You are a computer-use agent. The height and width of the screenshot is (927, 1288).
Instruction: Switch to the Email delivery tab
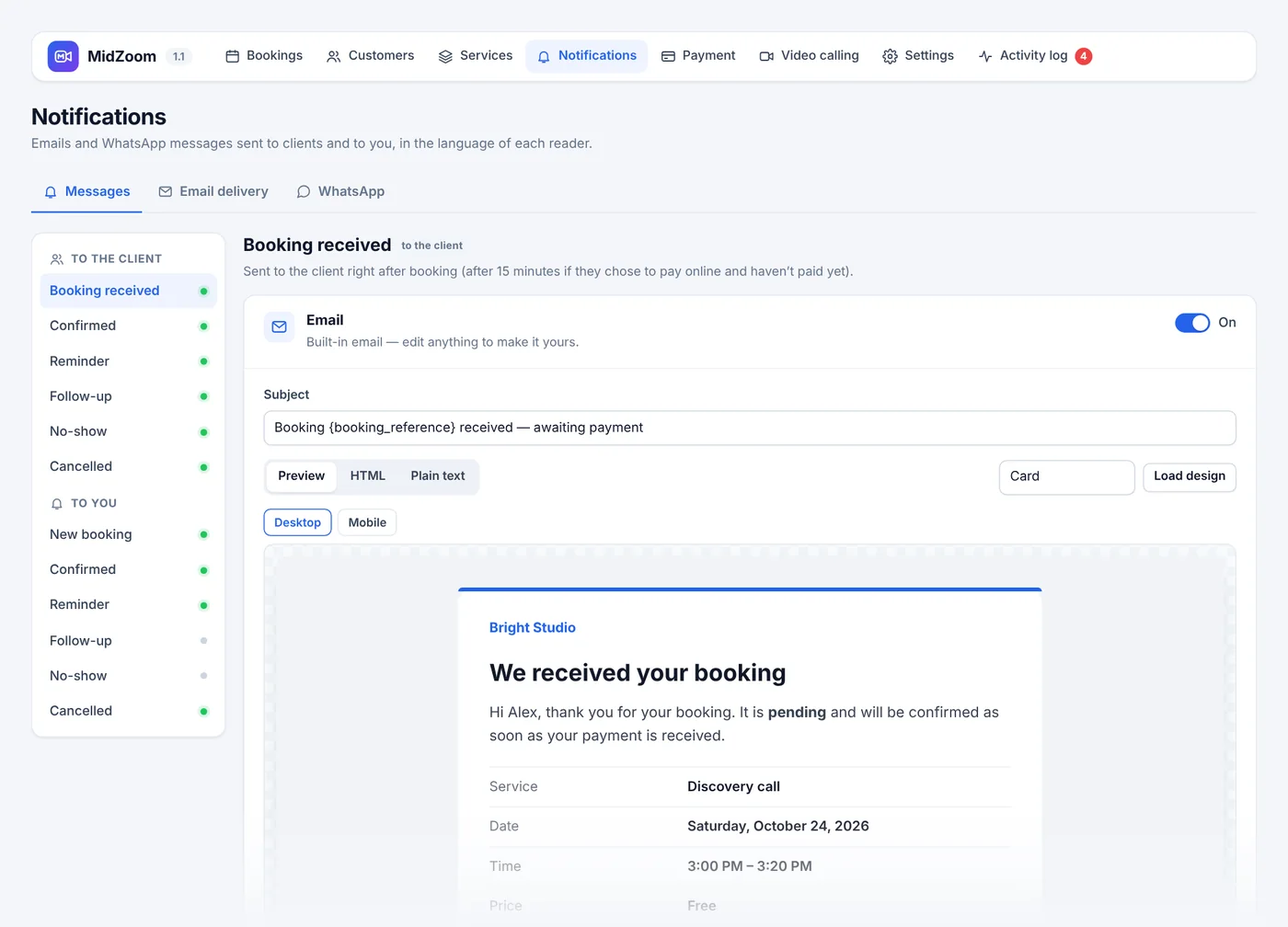coord(213,191)
